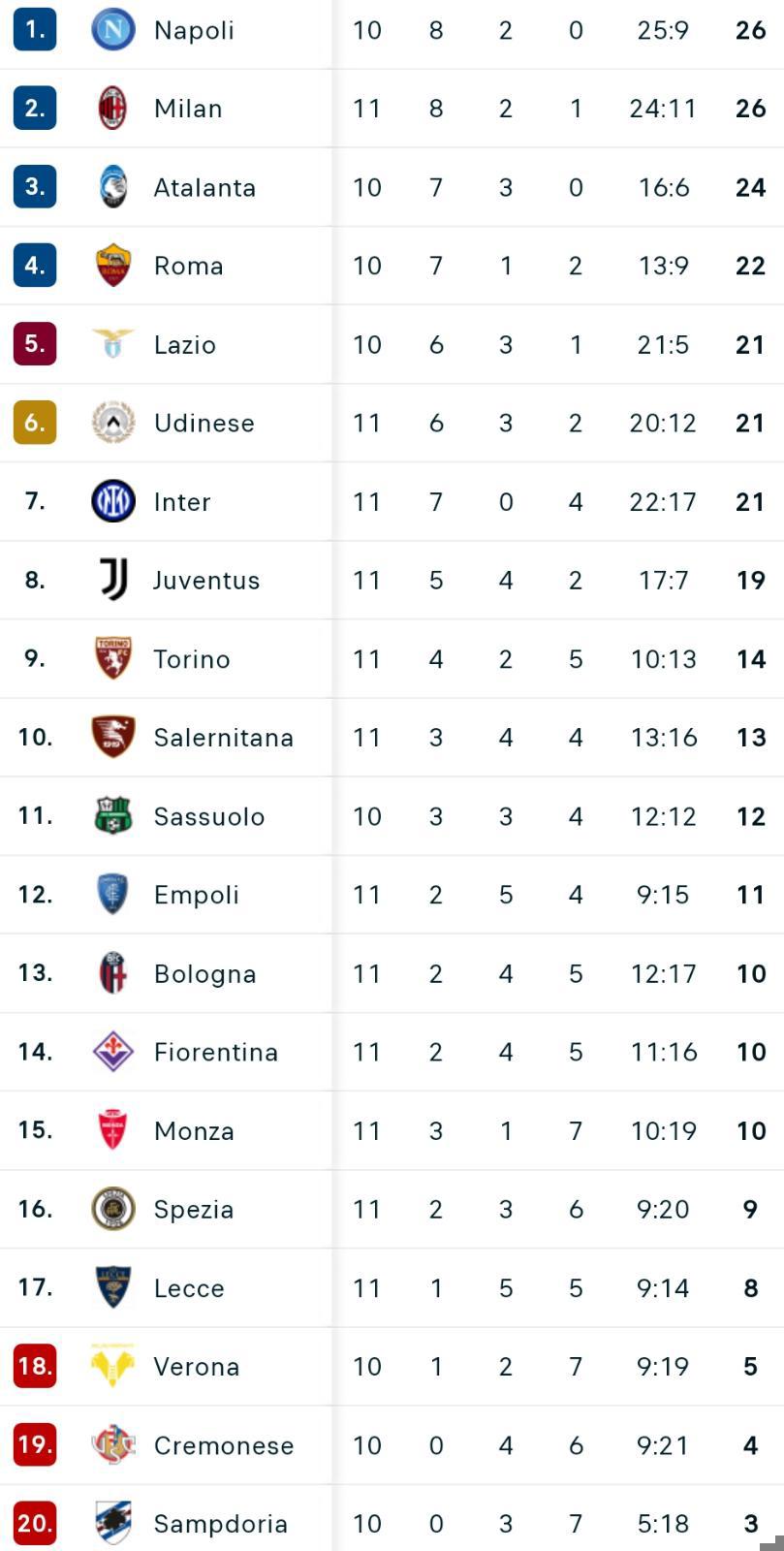Click the Atalanta team logo
Viewport: 784px width, 1551px height.
coord(113,187)
